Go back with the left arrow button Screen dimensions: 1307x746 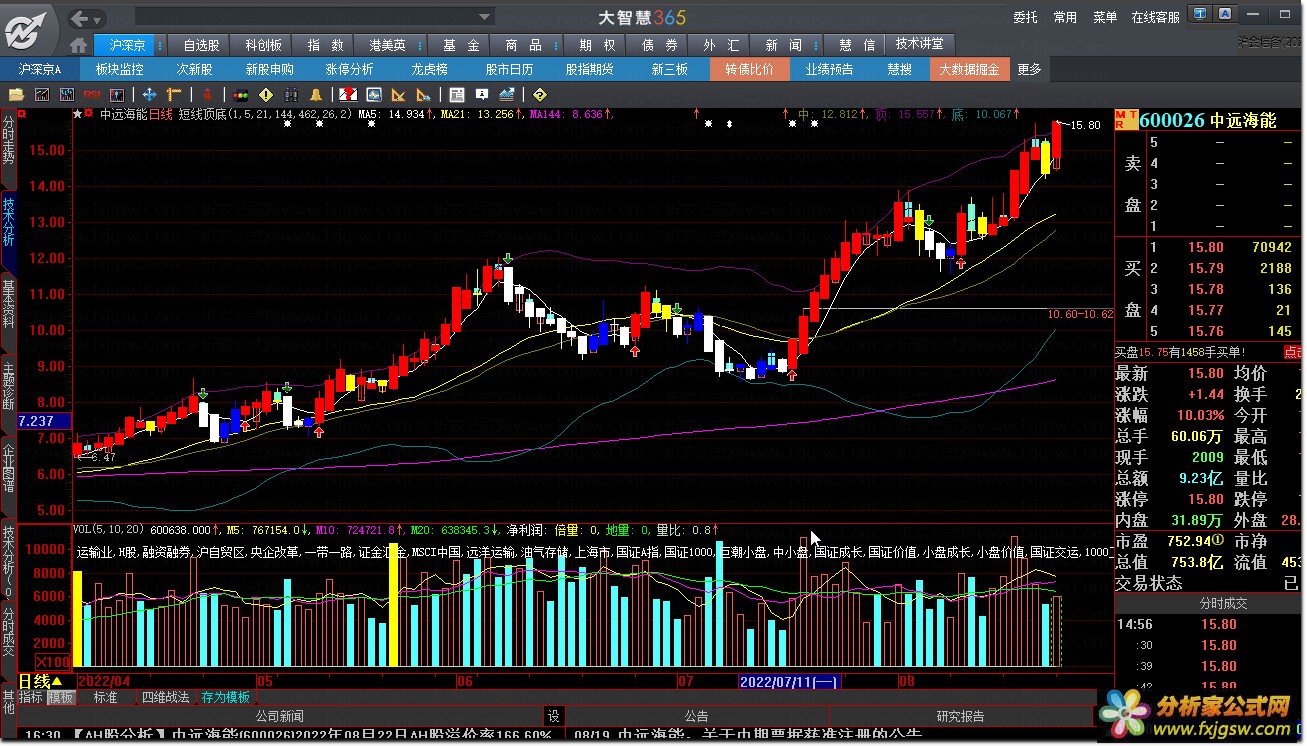click(81, 18)
